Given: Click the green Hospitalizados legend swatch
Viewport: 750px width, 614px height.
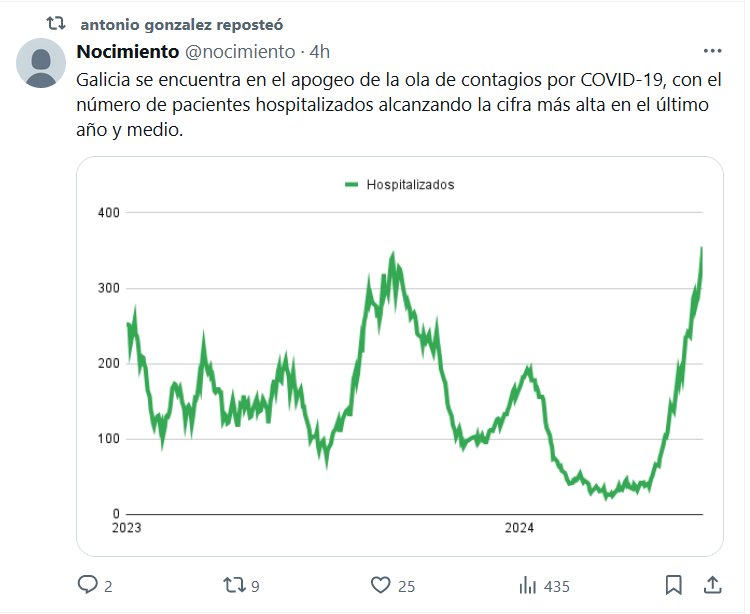Looking at the screenshot, I should point(351,185).
